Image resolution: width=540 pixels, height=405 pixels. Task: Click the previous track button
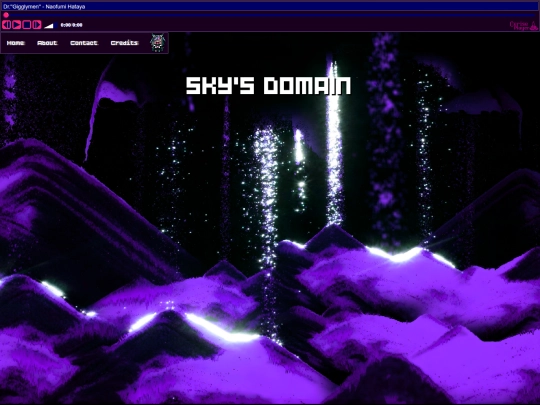[7, 25]
